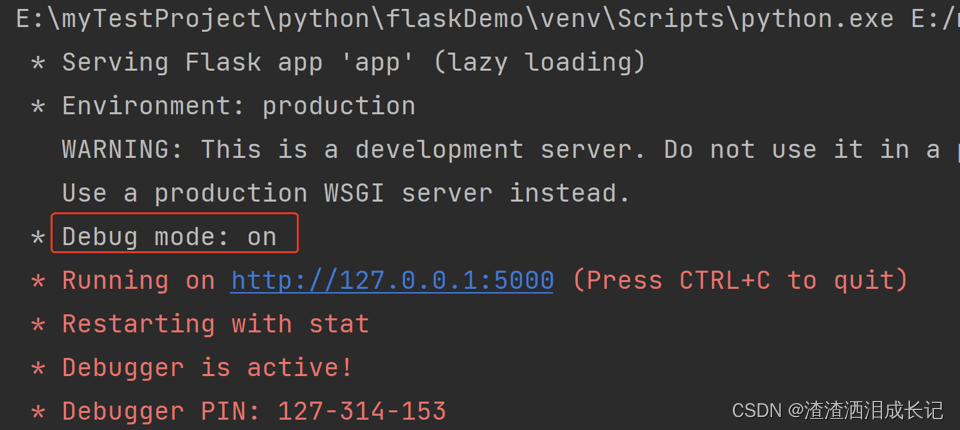Viewport: 960px width, 430px height.
Task: Click the word "WSGI" in the console
Action: [x=354, y=194]
